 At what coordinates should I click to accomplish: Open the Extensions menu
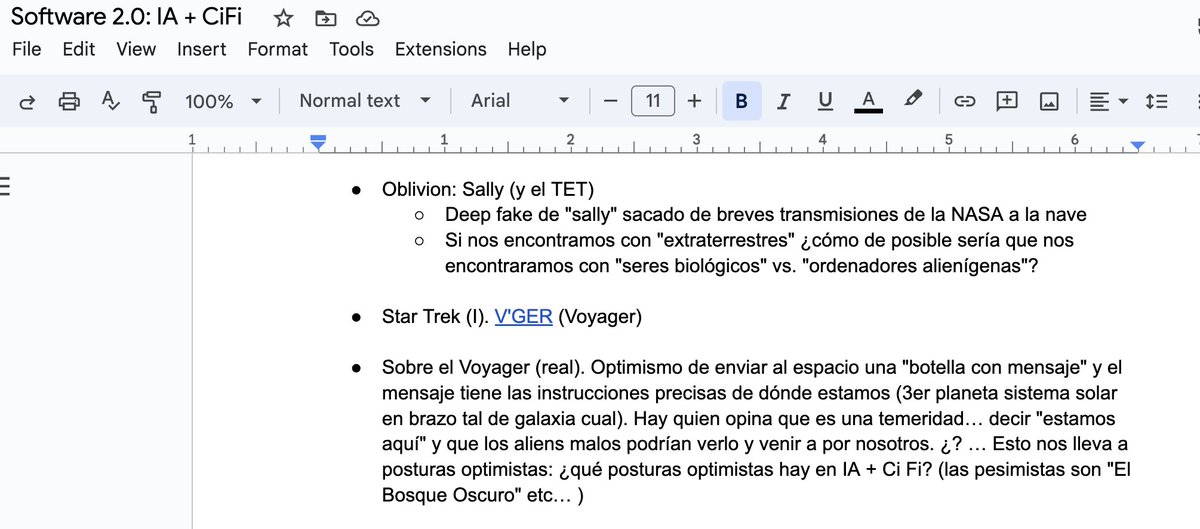coord(441,49)
